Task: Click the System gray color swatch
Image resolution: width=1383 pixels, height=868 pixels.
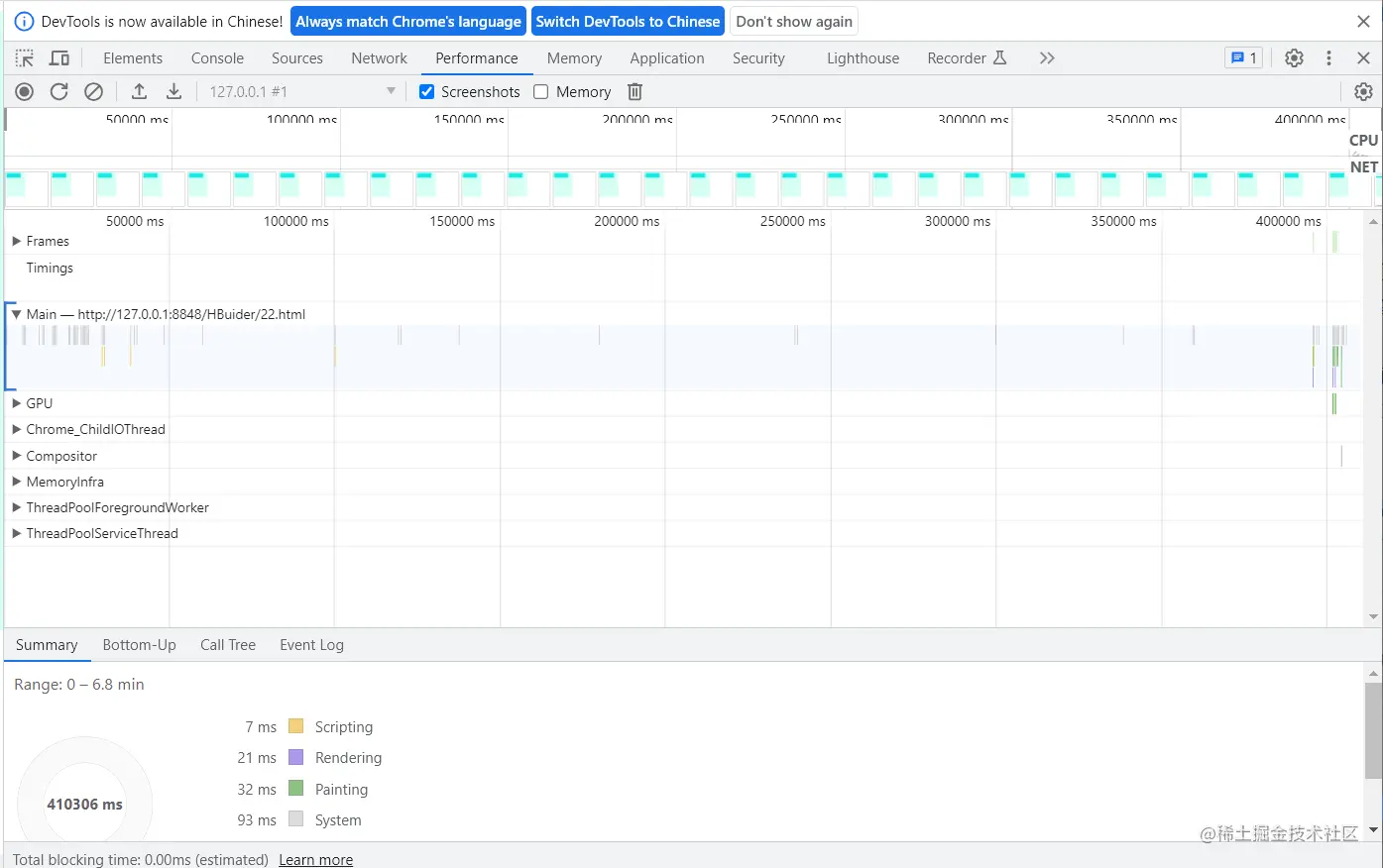Action: 295,819
